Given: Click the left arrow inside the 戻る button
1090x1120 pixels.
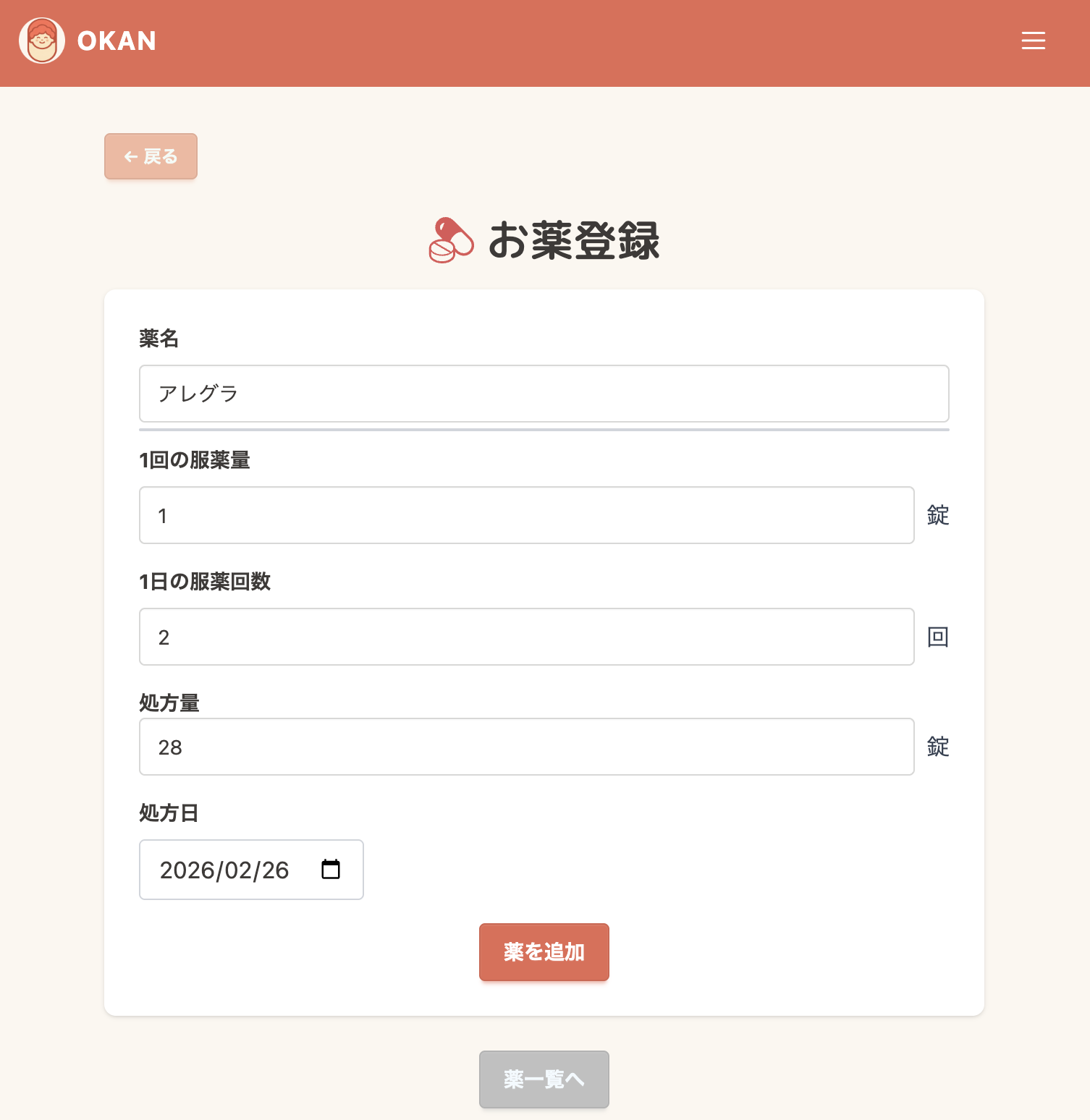Looking at the screenshot, I should [130, 156].
